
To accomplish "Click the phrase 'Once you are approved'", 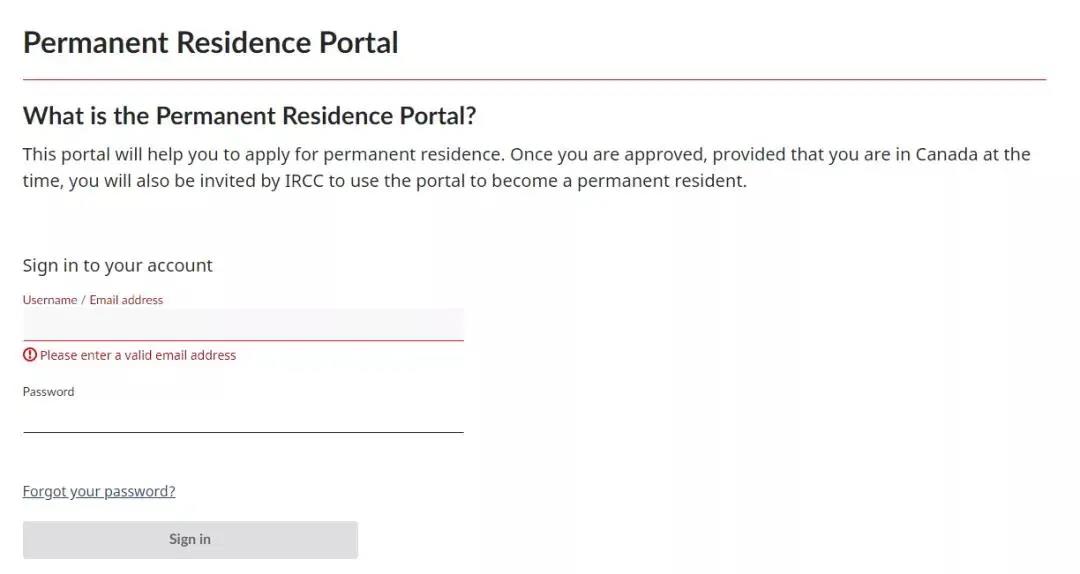I will pyautogui.click(x=608, y=154).
